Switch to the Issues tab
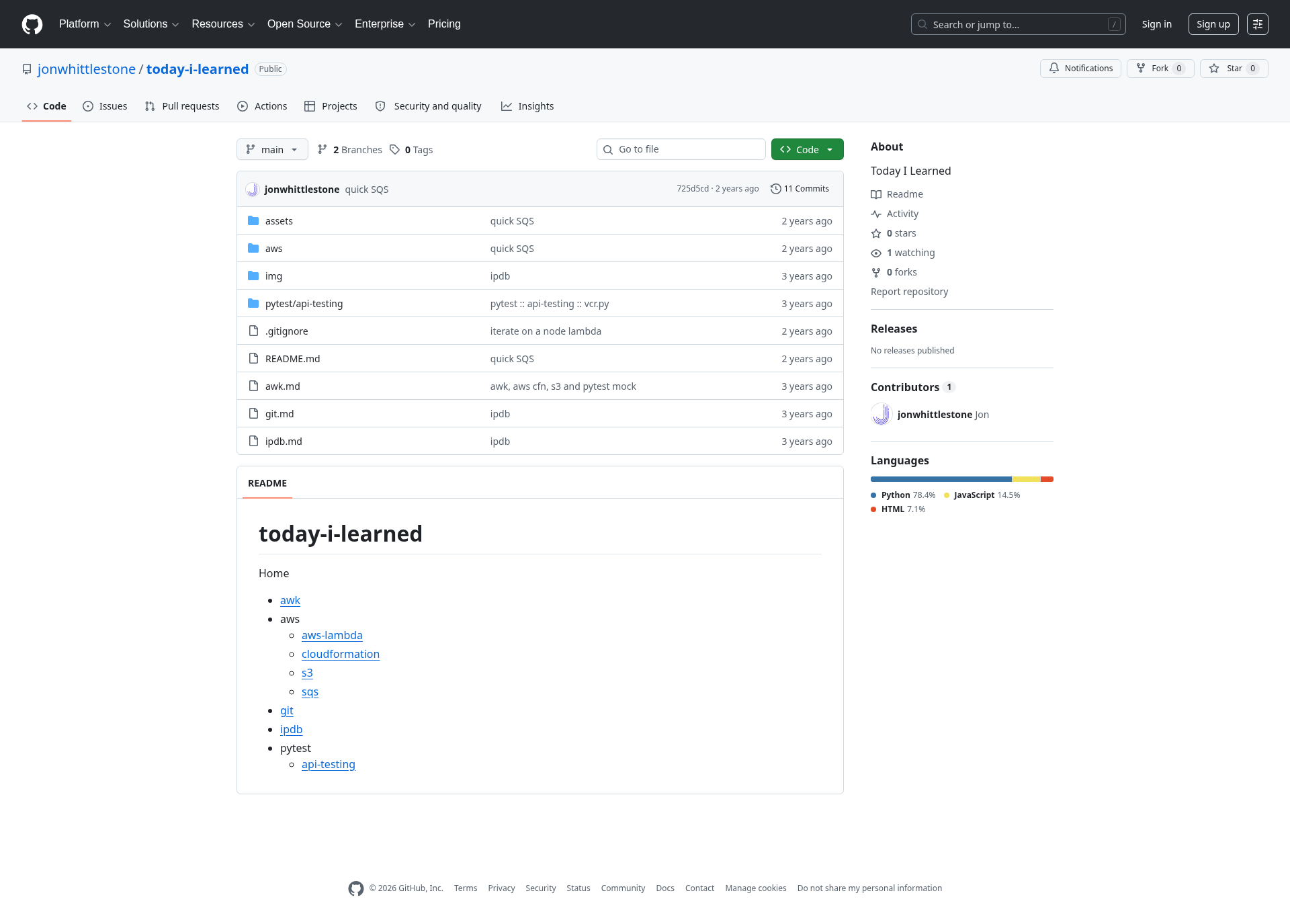Screen dimensions: 1290x924 [x=105, y=106]
